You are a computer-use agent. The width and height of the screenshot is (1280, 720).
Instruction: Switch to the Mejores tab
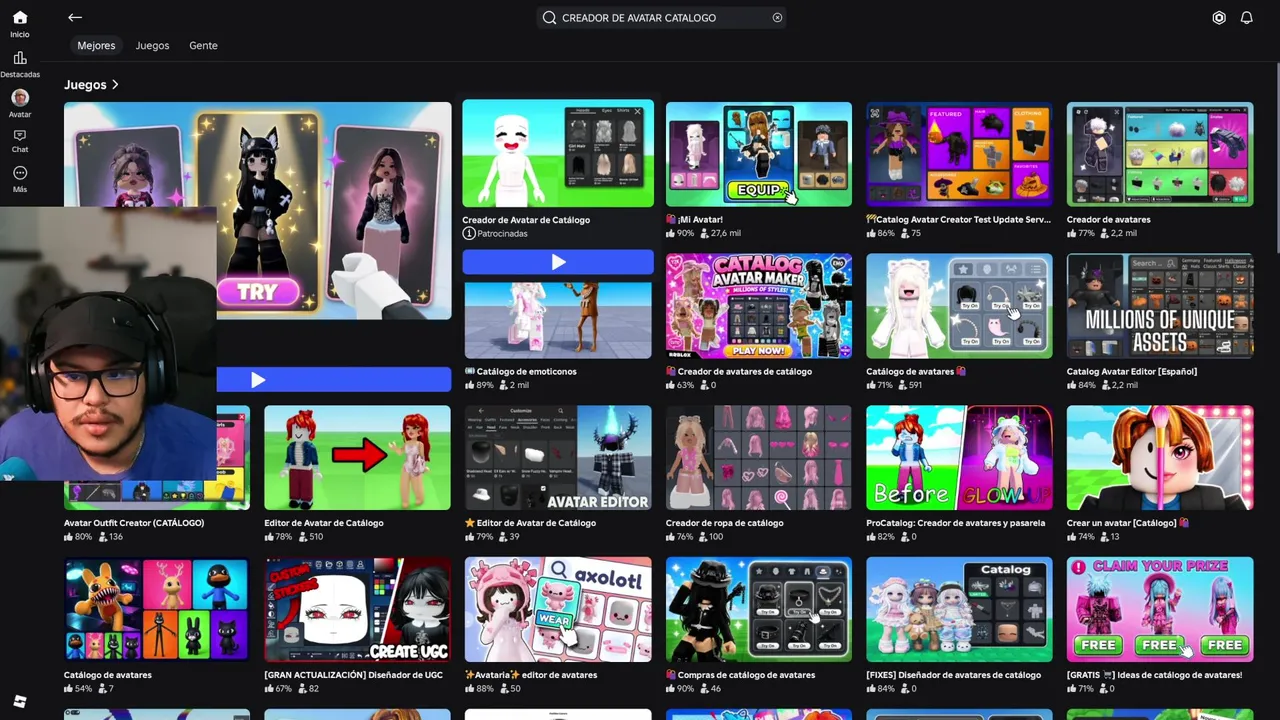click(x=96, y=45)
